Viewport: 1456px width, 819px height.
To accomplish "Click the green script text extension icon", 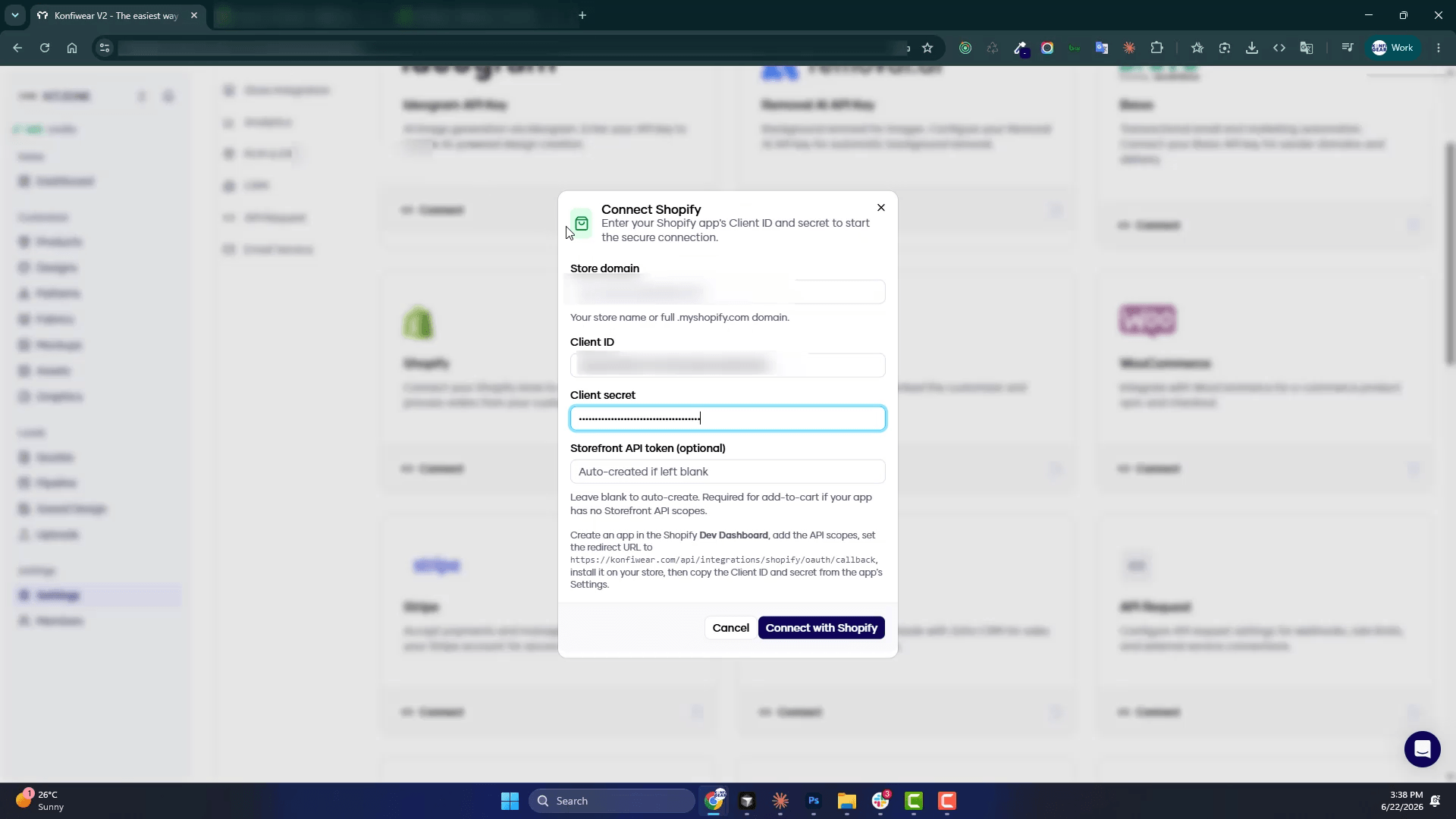I will tap(1075, 48).
